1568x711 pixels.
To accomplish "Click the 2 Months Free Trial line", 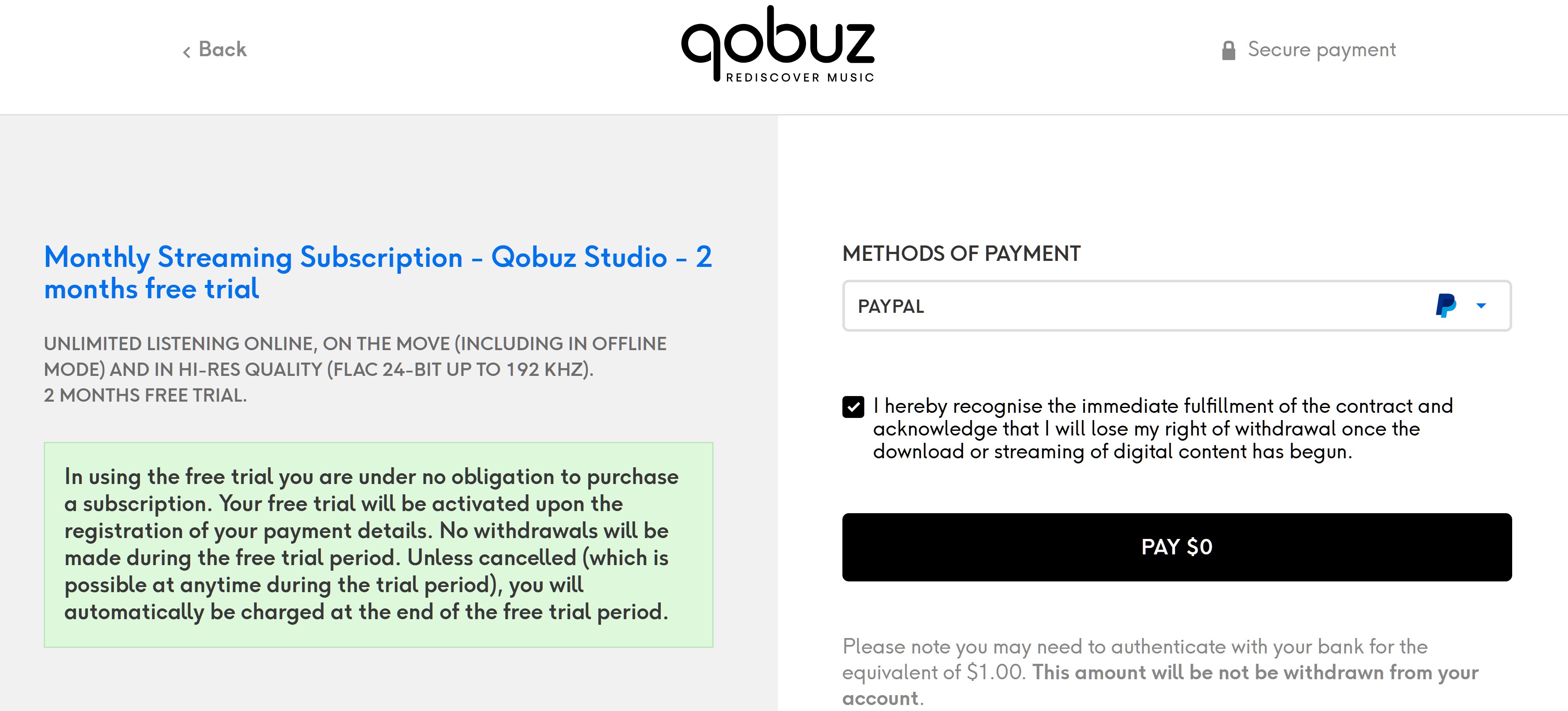I will (146, 395).
